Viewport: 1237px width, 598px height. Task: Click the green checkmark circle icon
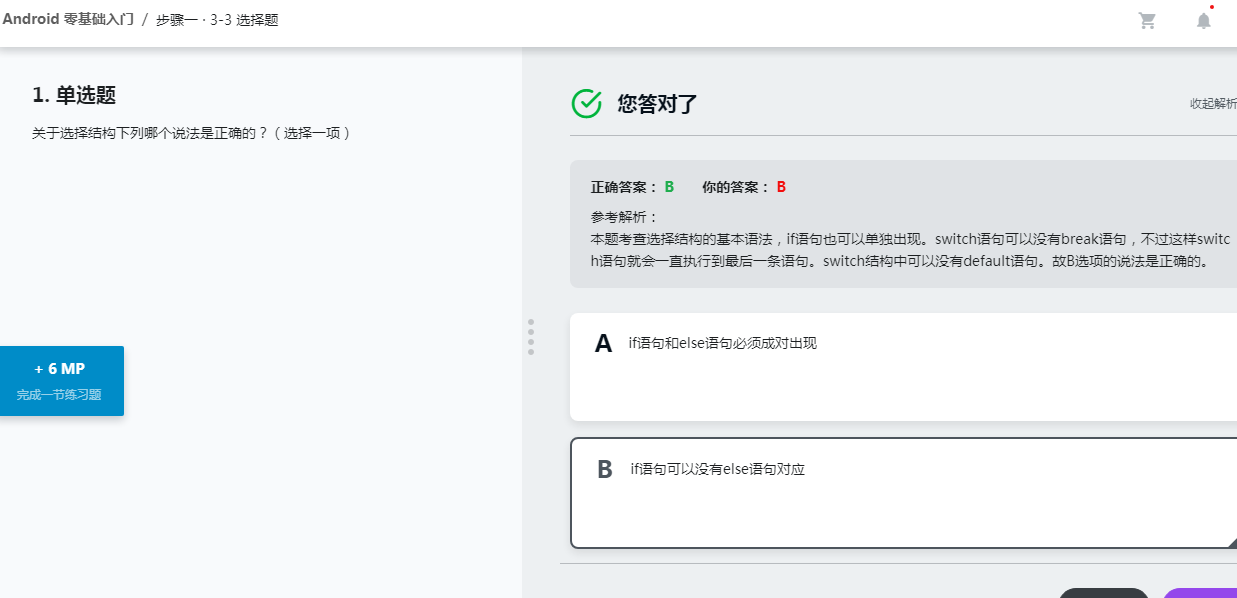(587, 102)
